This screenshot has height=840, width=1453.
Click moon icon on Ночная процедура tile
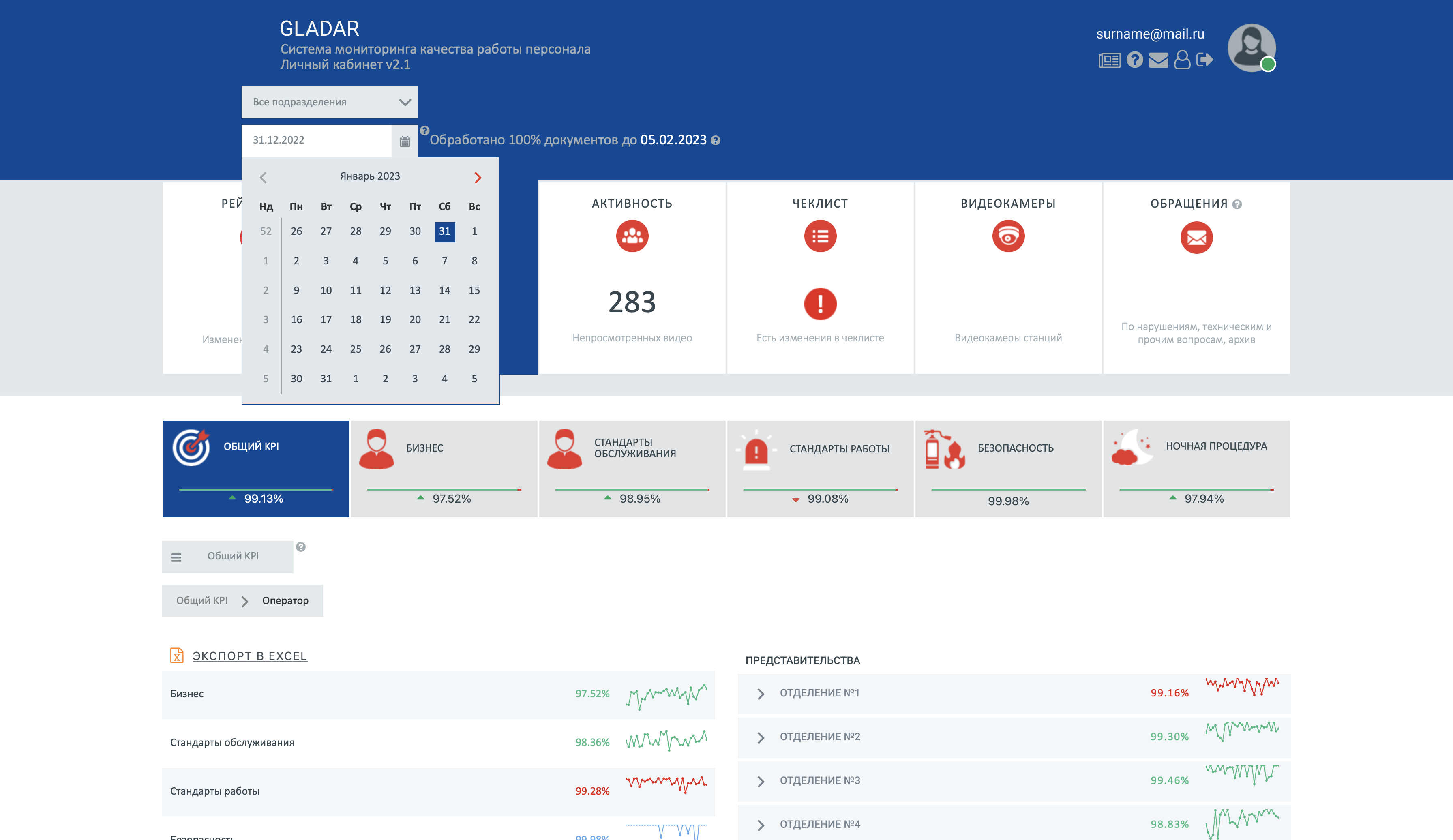tap(1132, 448)
